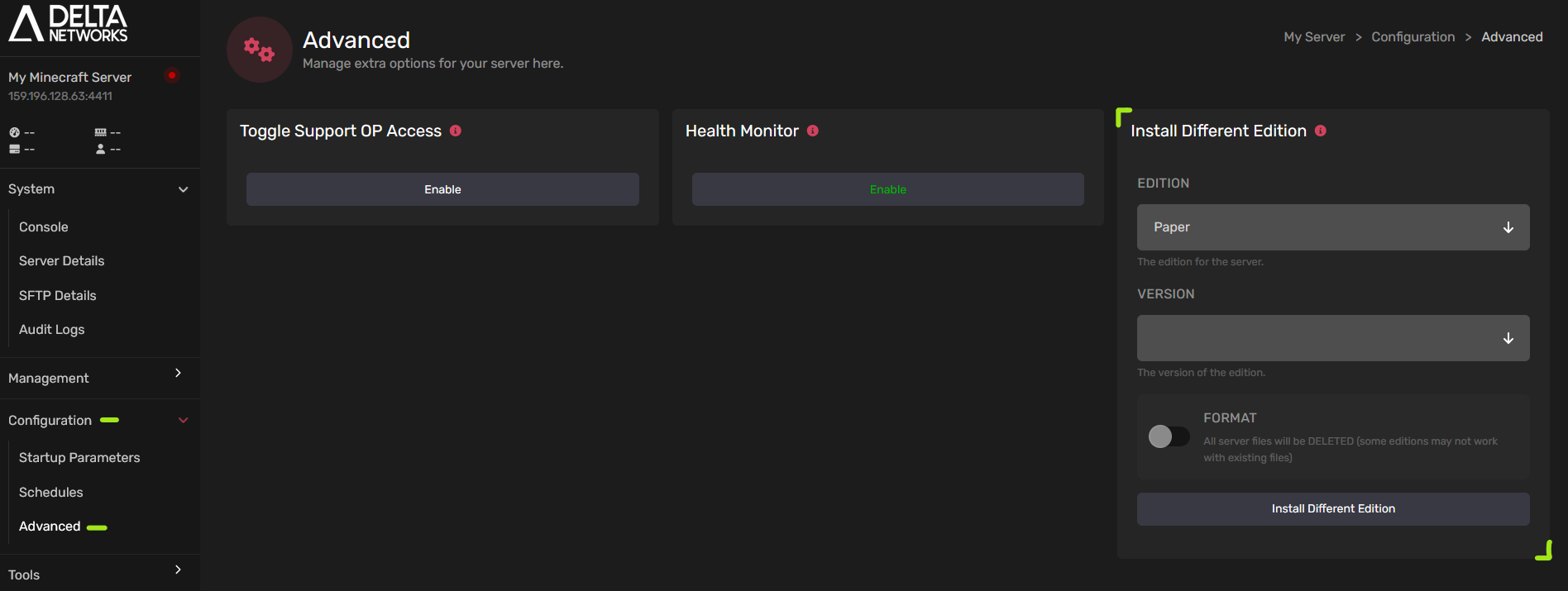Click the players count stat icon

(100, 149)
